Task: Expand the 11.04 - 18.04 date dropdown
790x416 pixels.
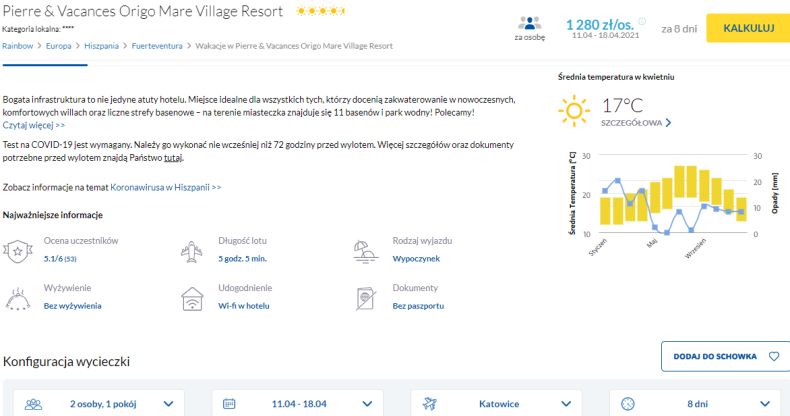Action: pos(298,404)
